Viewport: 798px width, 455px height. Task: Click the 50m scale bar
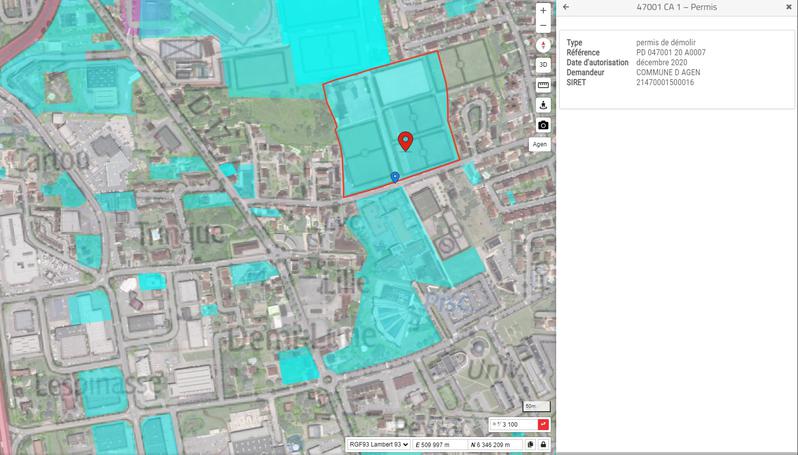click(x=537, y=407)
